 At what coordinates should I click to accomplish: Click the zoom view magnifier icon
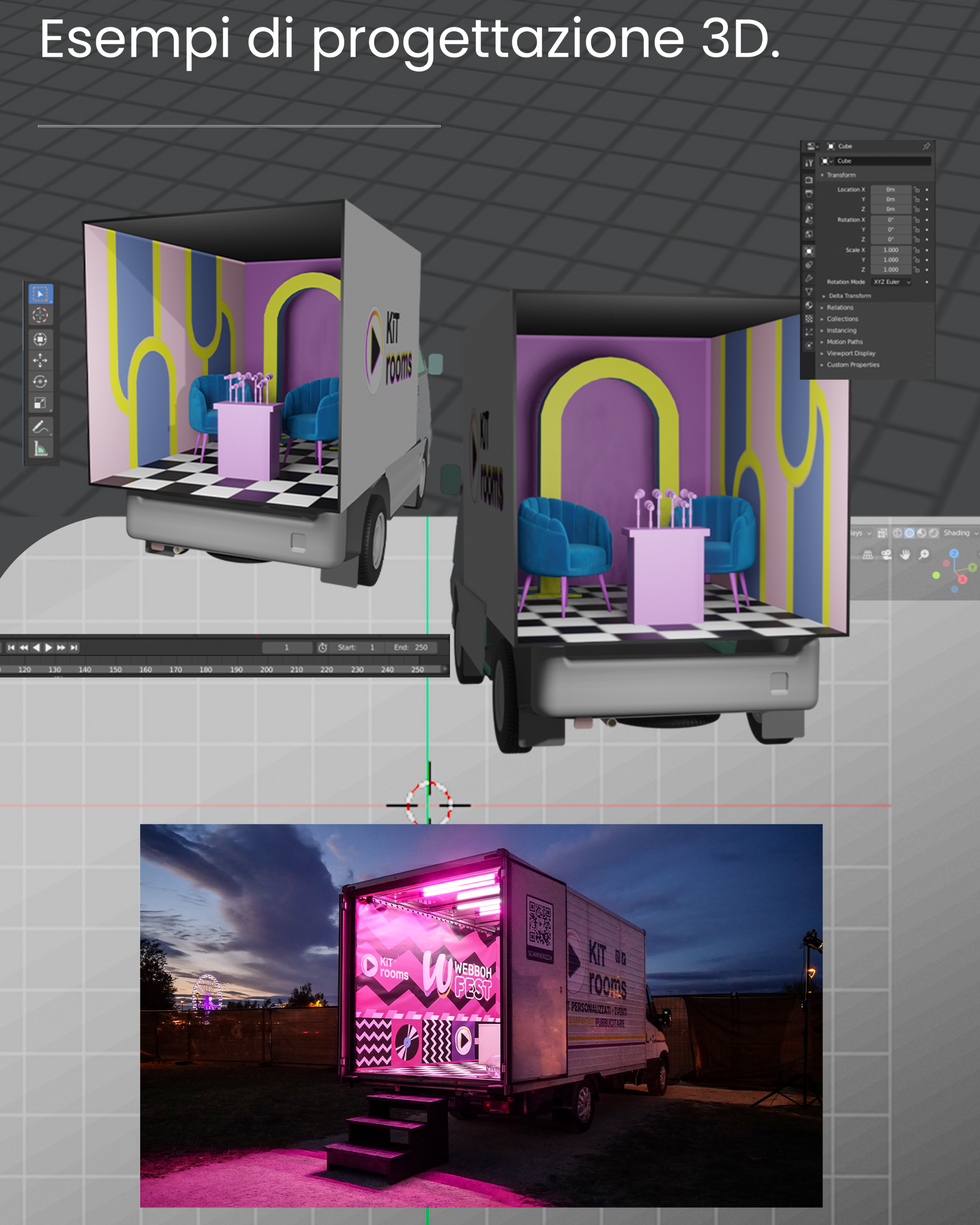click(924, 555)
